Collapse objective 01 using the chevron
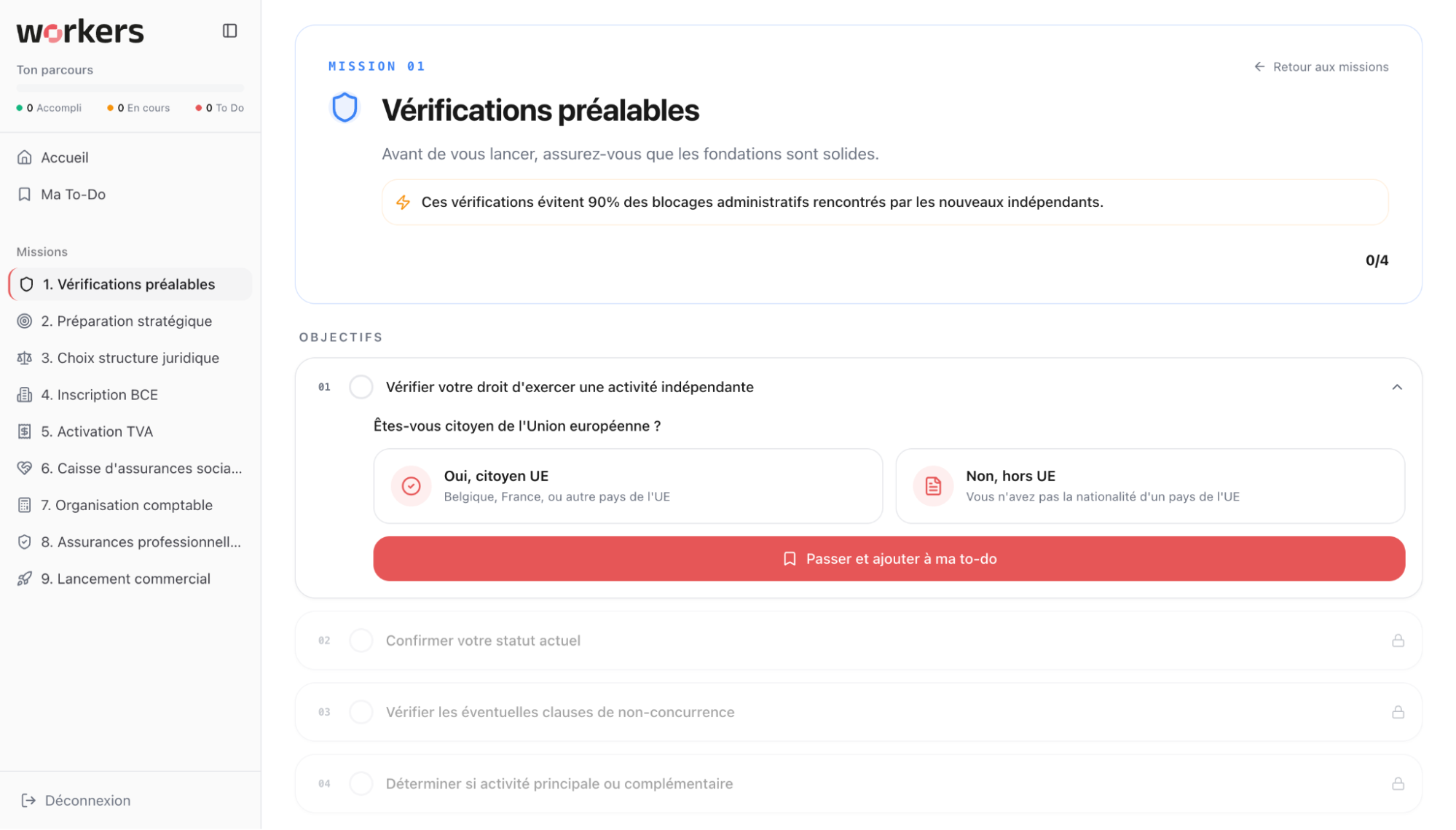Image resolution: width=1456 pixels, height=830 pixels. coord(1396,387)
